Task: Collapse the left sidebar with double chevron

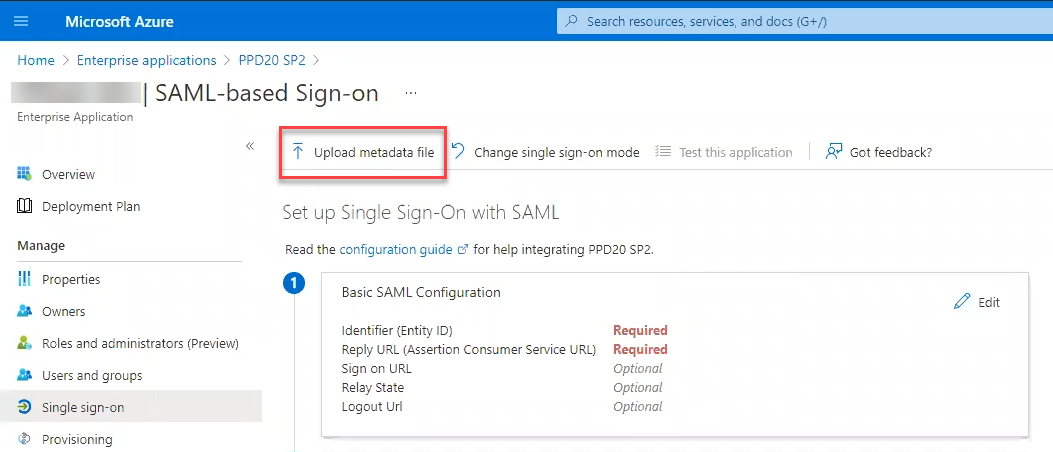Action: 250,146
